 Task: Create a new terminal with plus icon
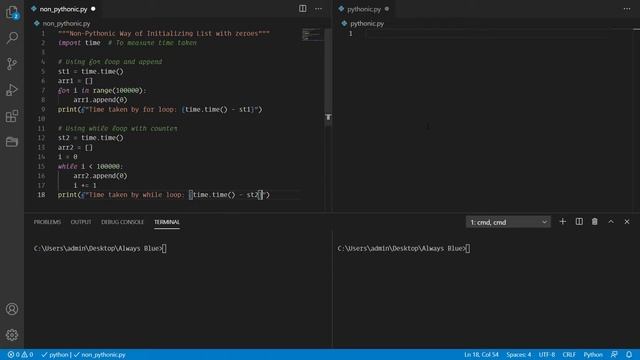tap(562, 222)
